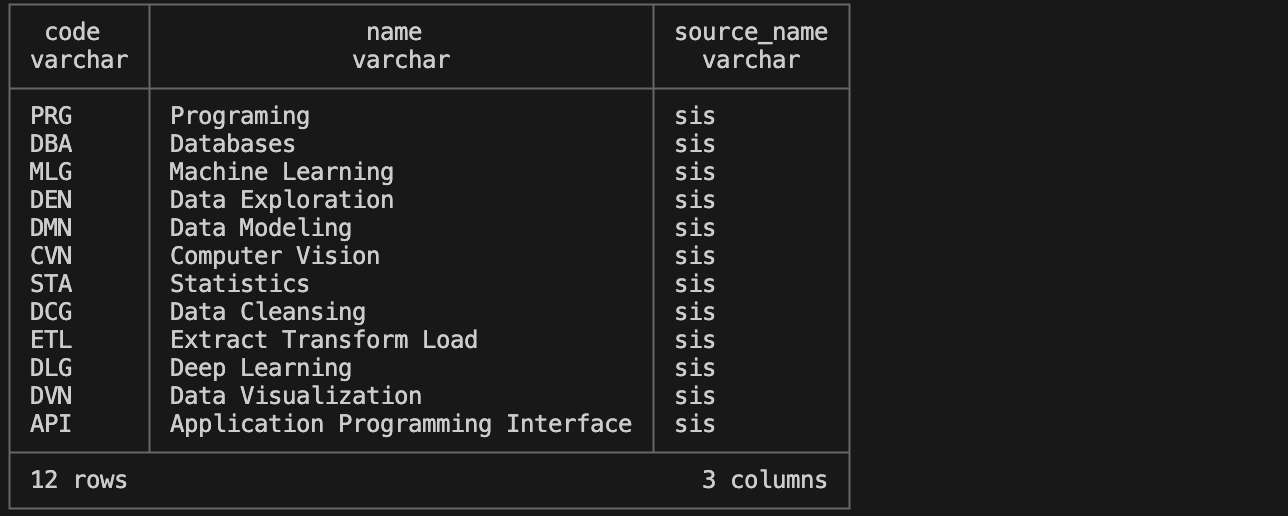Click the 'Data Cleansing' text
The image size is (1288, 516).
[x=267, y=312]
